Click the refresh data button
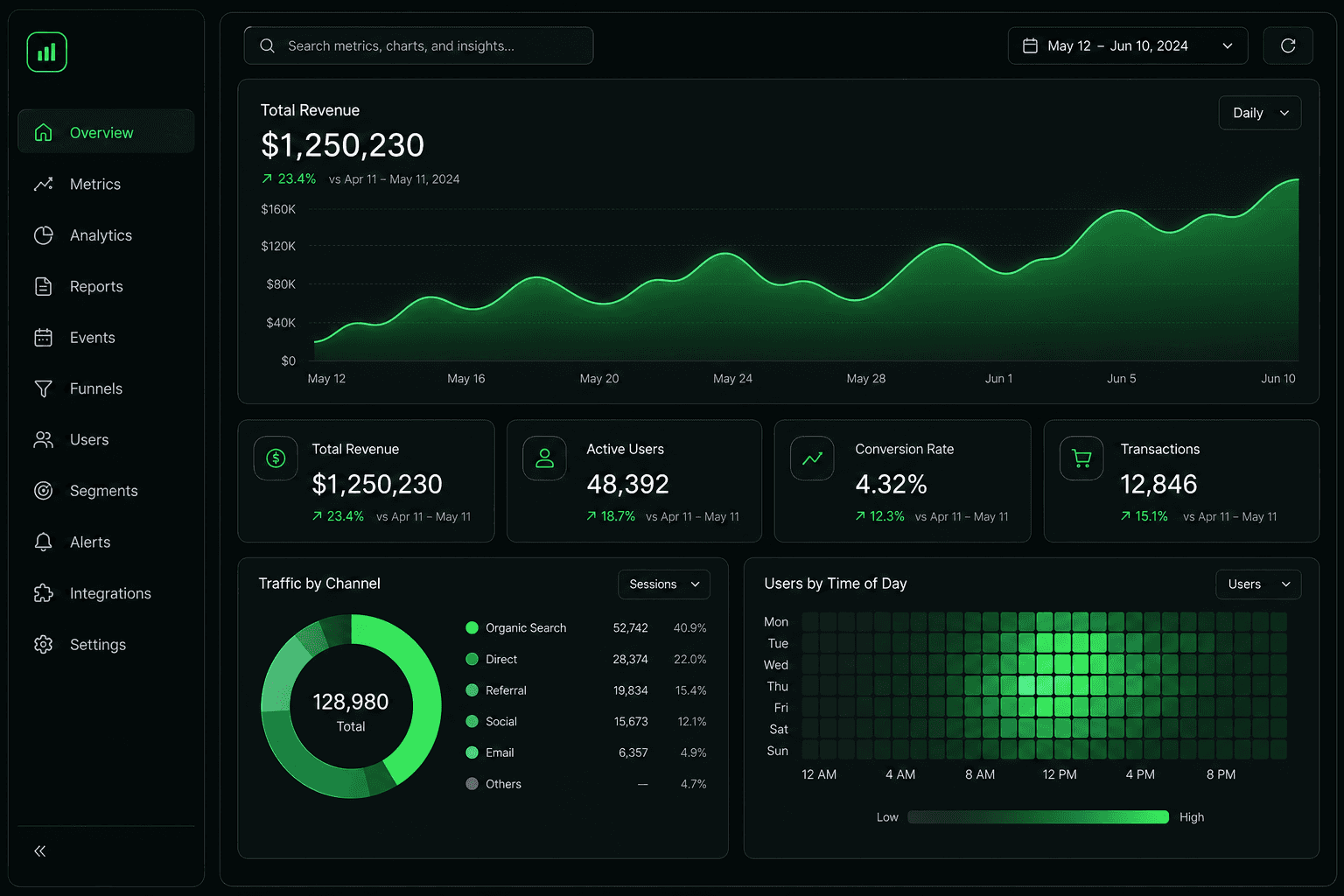Screen dimensions: 1344x896 pyautogui.click(x=1288, y=45)
